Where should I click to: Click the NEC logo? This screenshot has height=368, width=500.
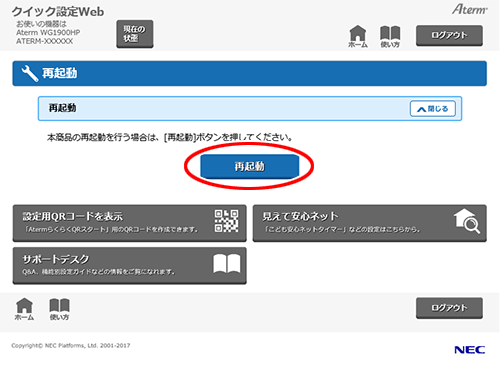469,350
